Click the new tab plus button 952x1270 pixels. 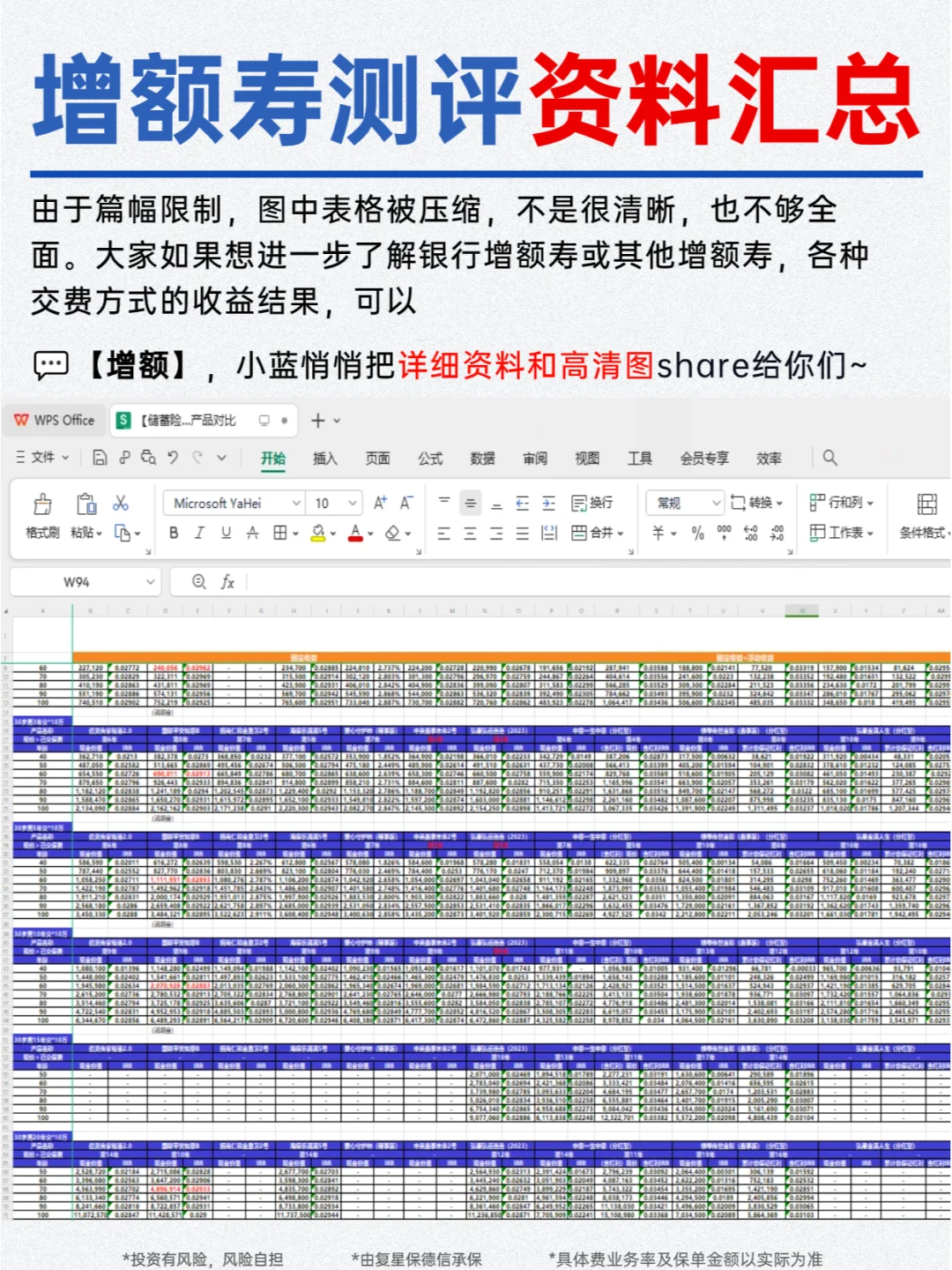pos(318,421)
